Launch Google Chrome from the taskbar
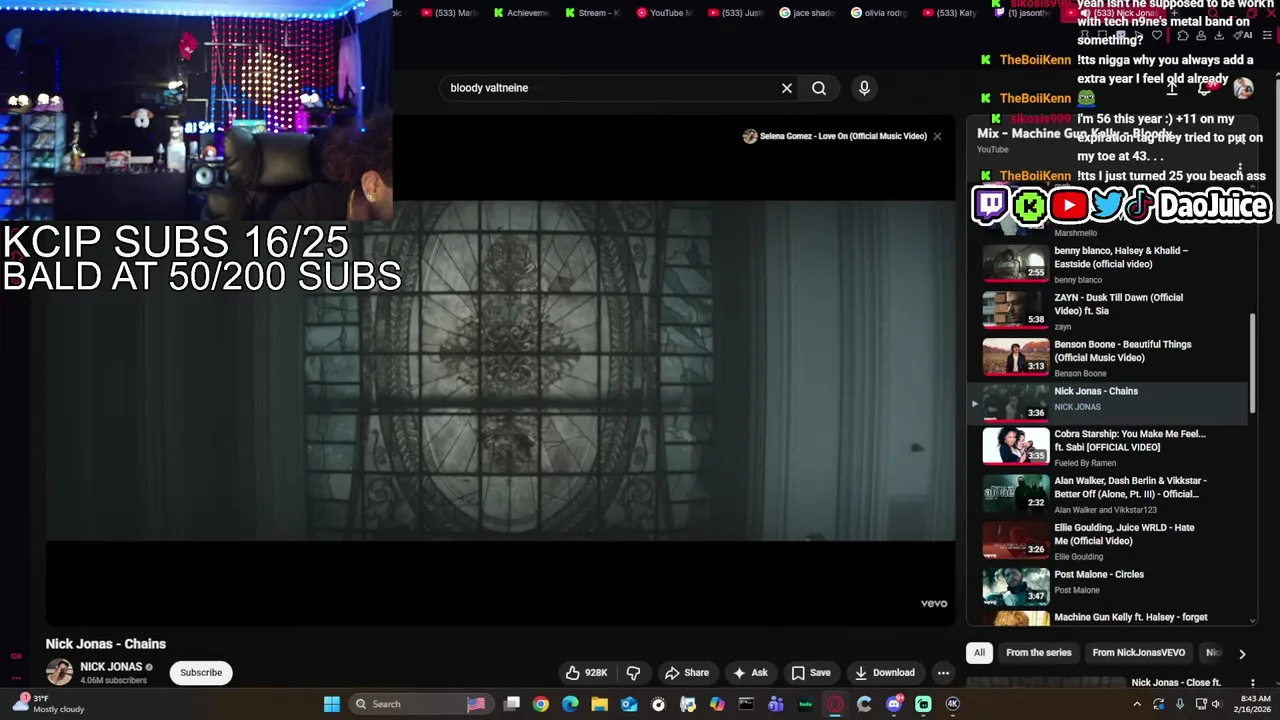The height and width of the screenshot is (720, 1280). coord(541,704)
